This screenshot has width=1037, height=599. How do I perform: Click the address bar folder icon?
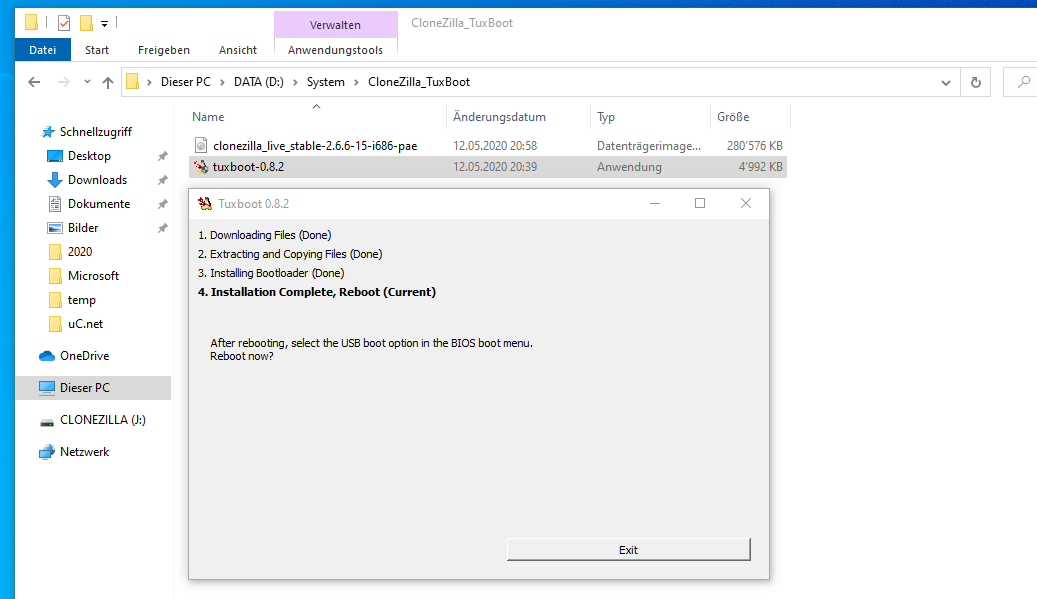click(132, 81)
